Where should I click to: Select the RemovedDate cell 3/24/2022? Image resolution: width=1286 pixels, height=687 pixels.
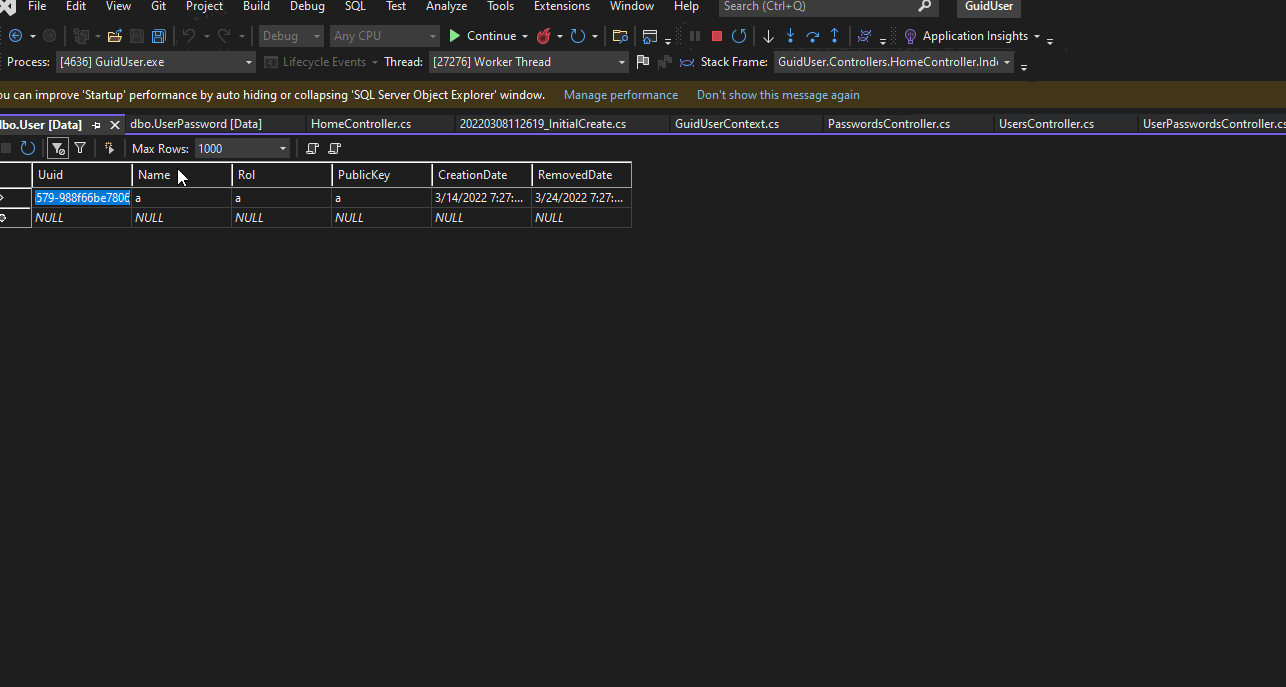(x=582, y=198)
